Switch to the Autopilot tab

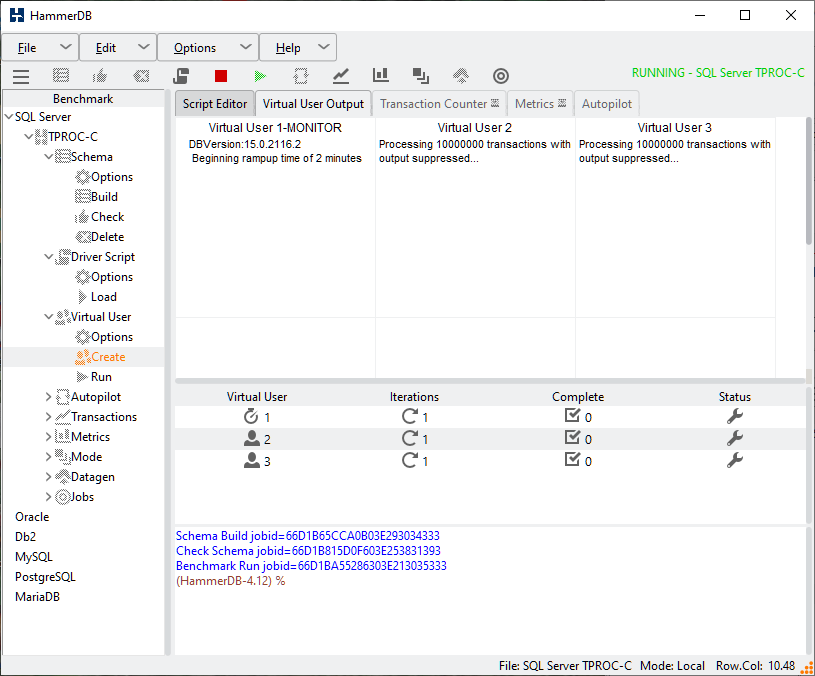click(x=607, y=104)
